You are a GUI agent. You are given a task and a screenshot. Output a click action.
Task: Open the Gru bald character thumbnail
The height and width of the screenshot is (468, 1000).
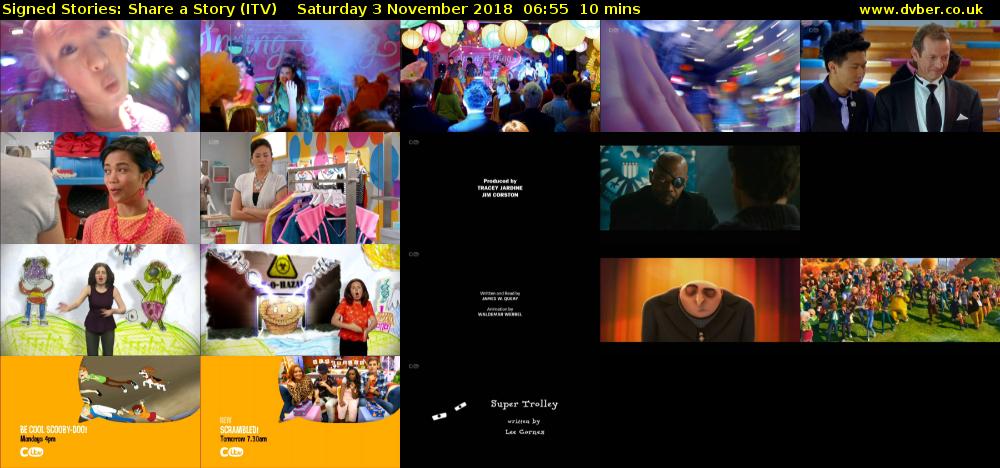point(700,300)
